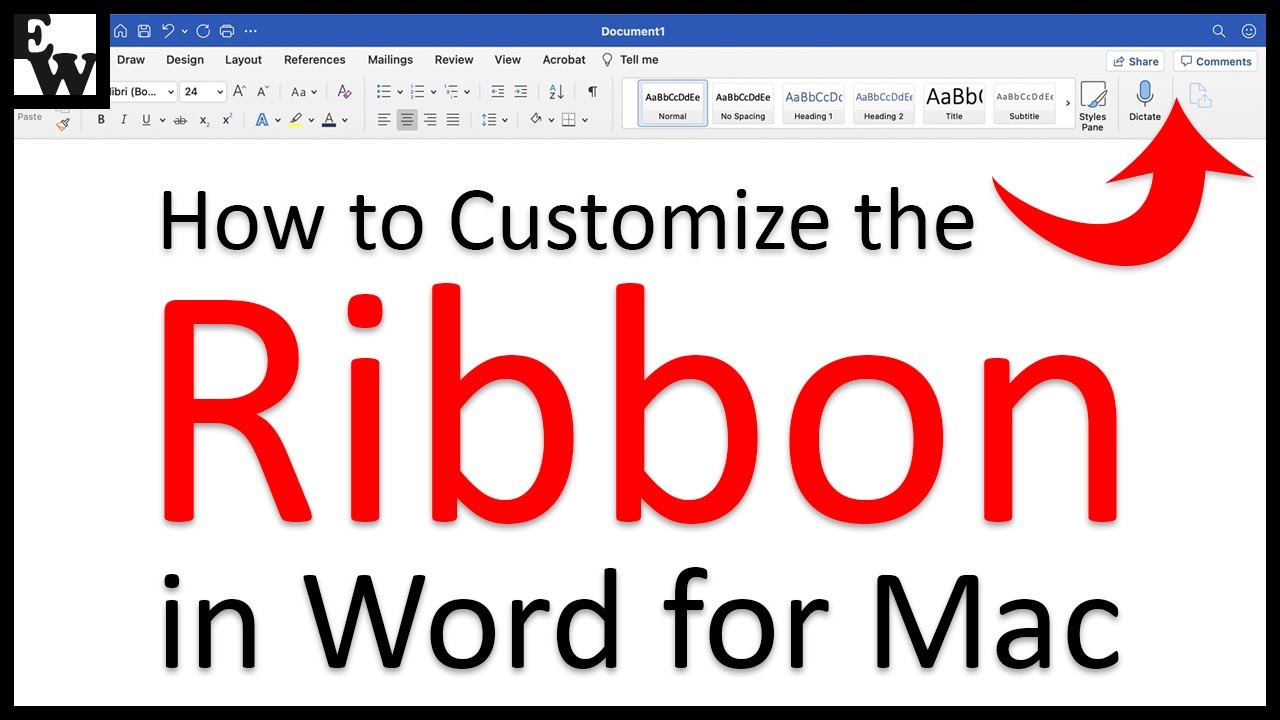The width and height of the screenshot is (1280, 720).
Task: Increase paragraph indent
Action: click(x=520, y=91)
